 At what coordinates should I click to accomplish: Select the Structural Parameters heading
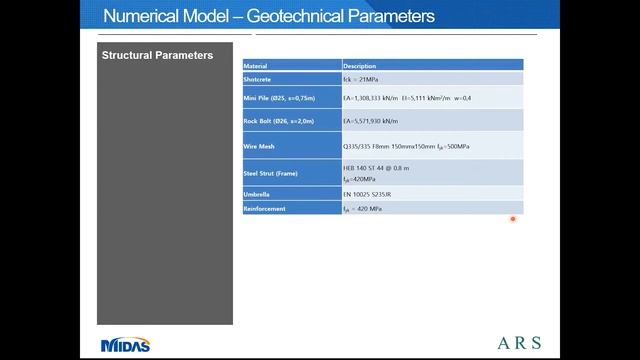tap(157, 55)
